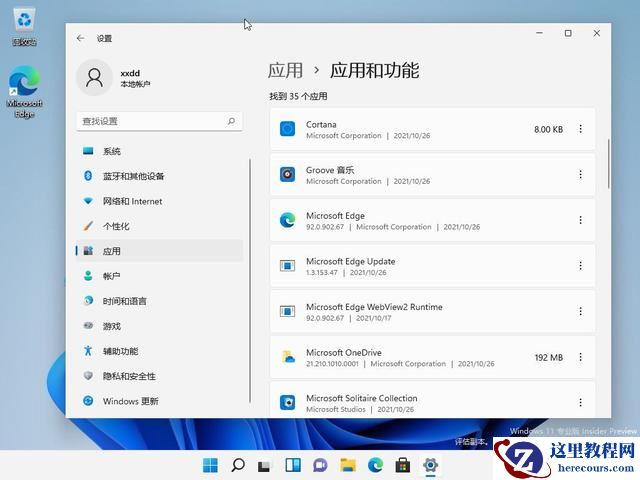
Task: Open more options for Cortana
Action: coord(580,129)
